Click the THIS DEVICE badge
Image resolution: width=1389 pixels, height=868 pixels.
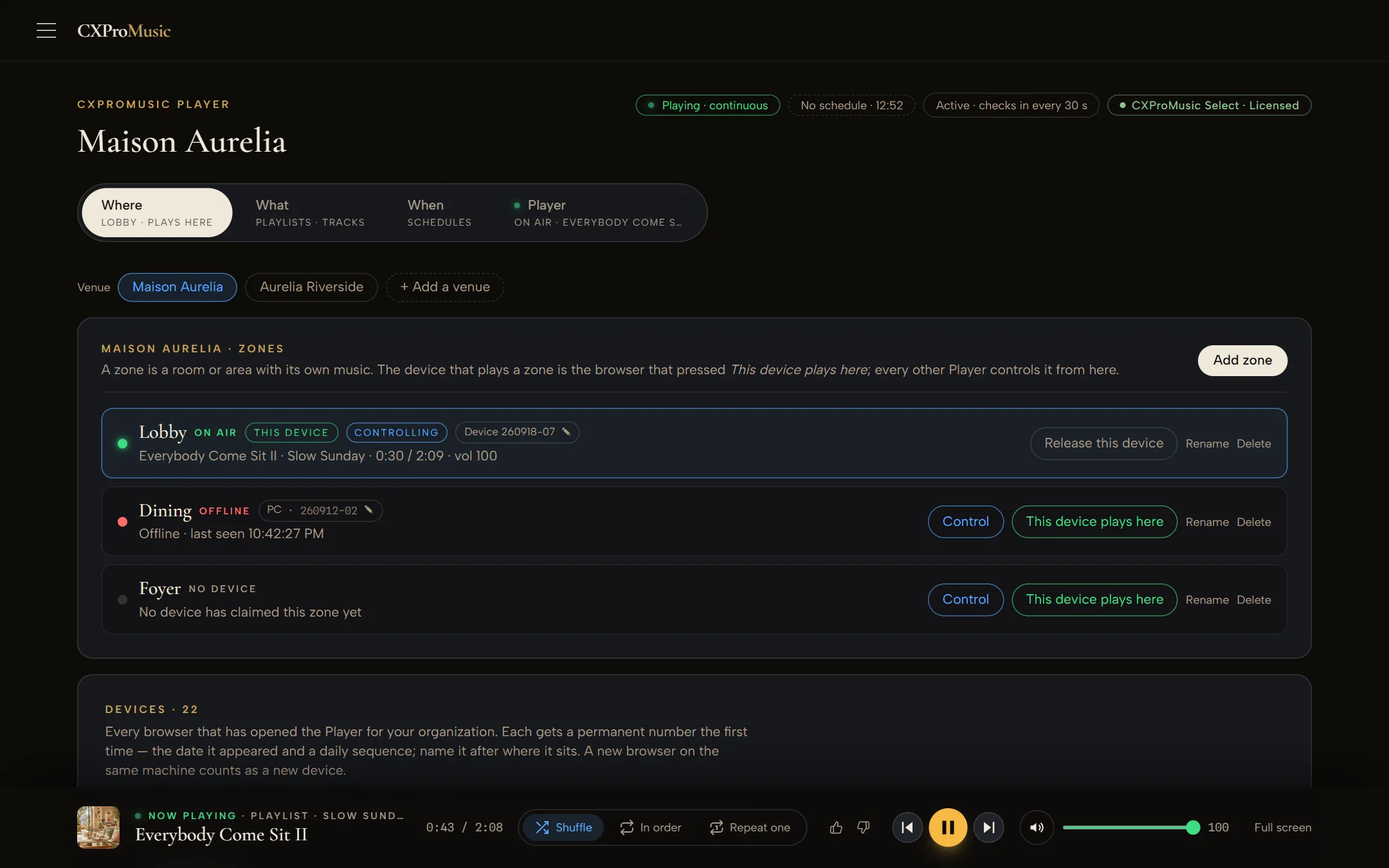pyautogui.click(x=291, y=432)
